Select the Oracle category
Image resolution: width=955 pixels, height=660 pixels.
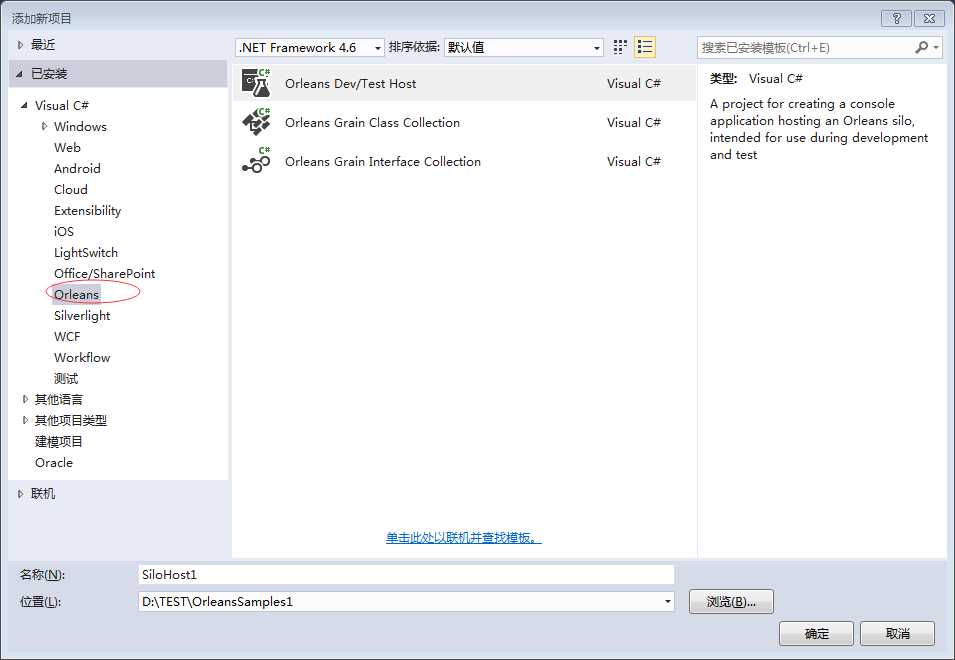pyautogui.click(x=54, y=463)
